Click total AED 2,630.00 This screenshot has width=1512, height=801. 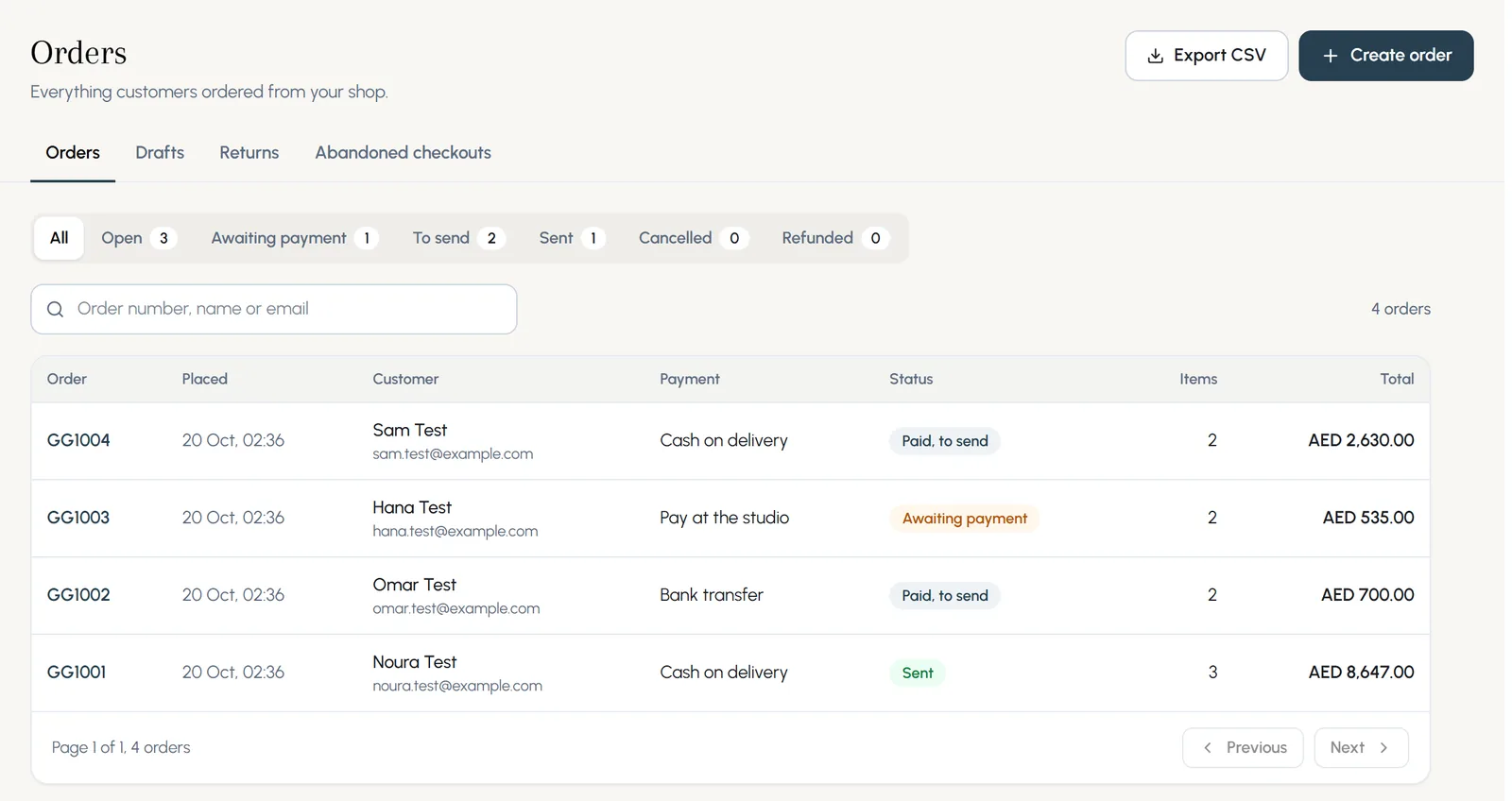pos(1361,440)
